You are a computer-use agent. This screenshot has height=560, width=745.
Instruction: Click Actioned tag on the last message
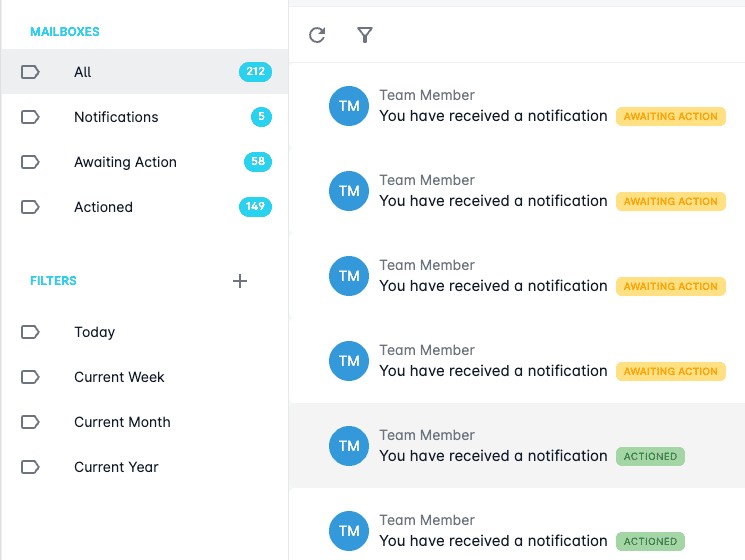click(650, 541)
